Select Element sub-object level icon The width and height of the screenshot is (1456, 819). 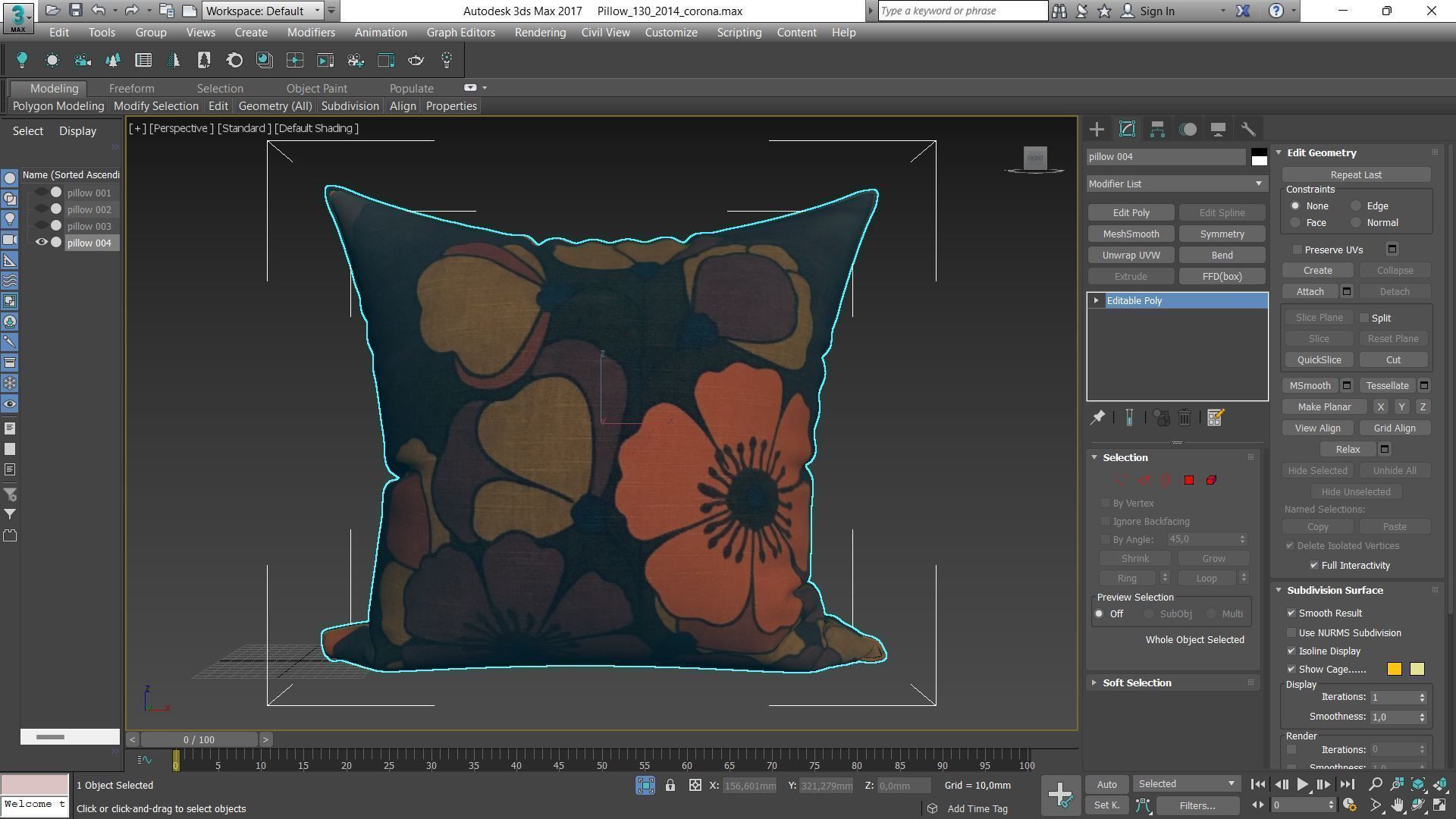tap(1211, 480)
